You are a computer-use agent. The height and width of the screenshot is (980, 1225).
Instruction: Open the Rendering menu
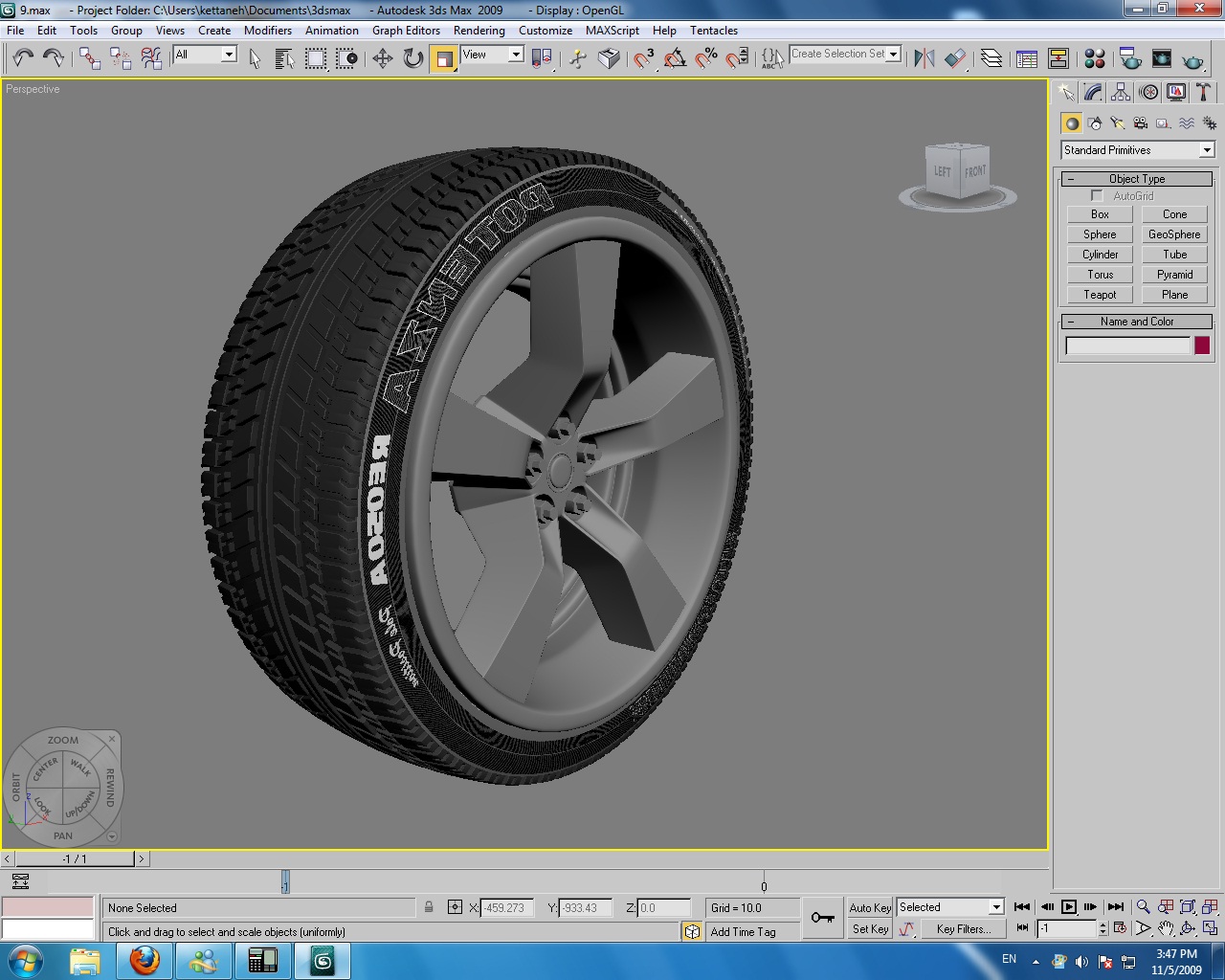pos(479,31)
